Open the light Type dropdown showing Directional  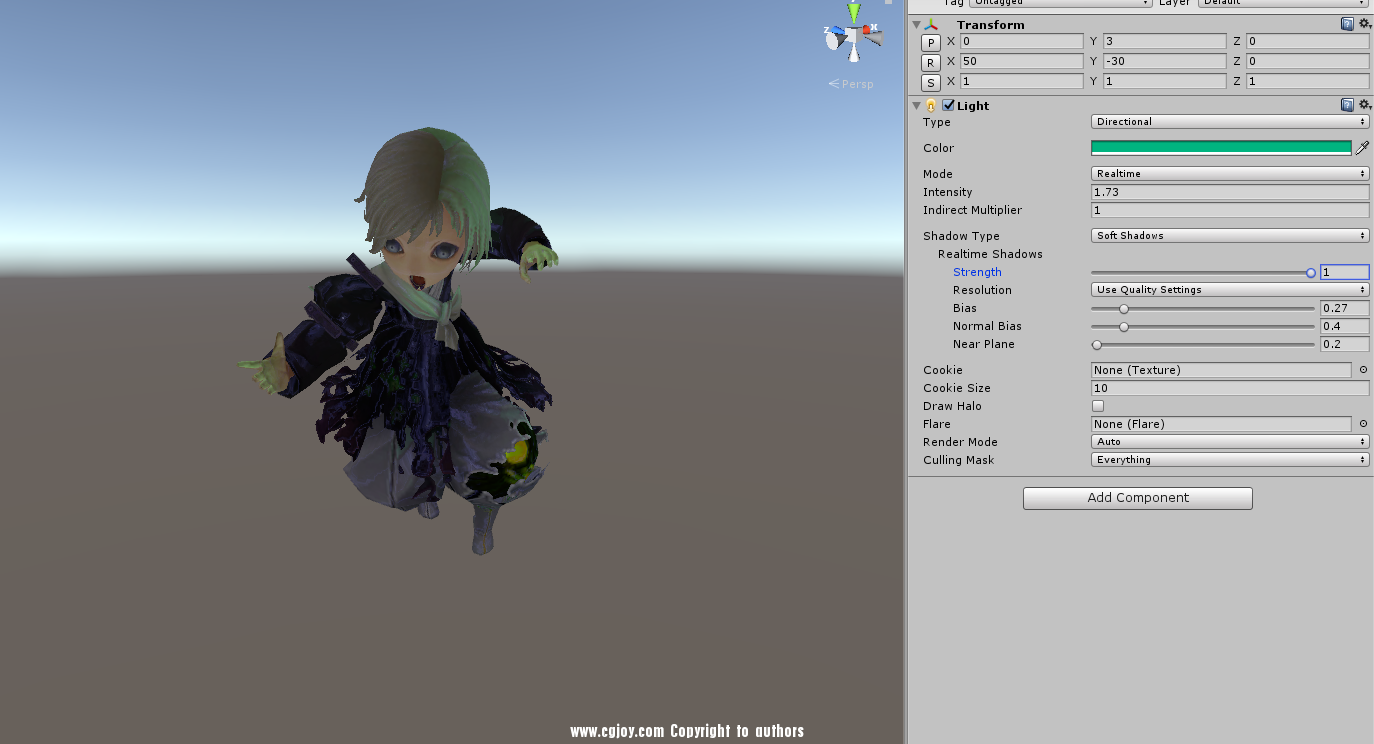point(1230,122)
